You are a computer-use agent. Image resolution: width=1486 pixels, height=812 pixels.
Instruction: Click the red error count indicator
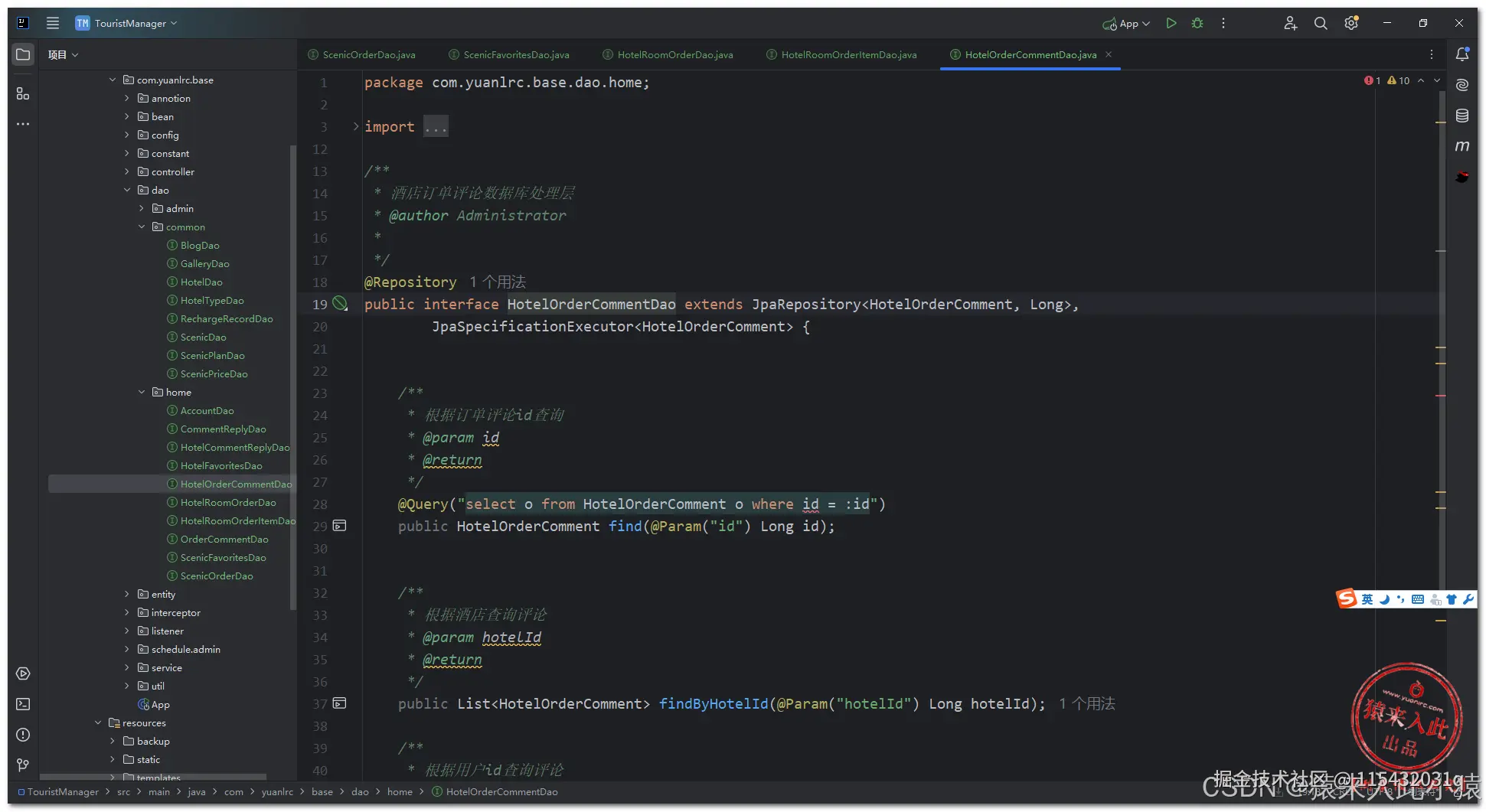pyautogui.click(x=1372, y=80)
